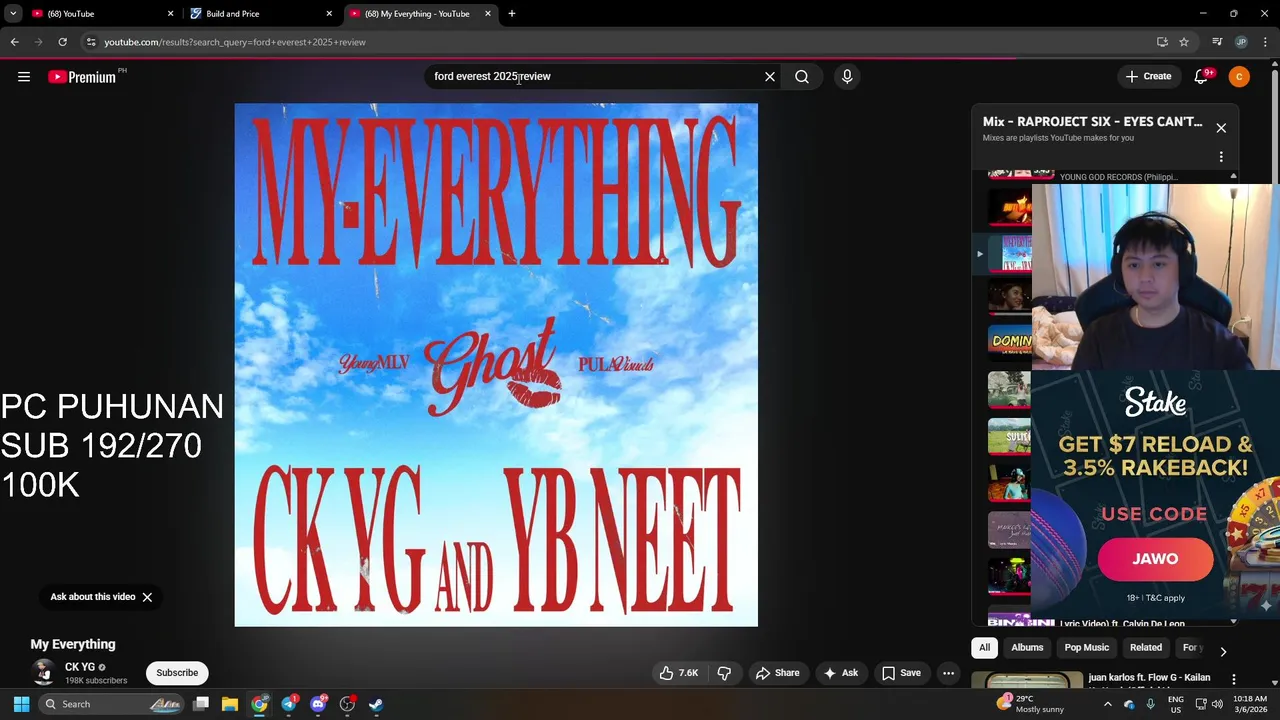Screen dimensions: 1280x720
Task: Open File Explorer from the taskbar
Action: 230,704
